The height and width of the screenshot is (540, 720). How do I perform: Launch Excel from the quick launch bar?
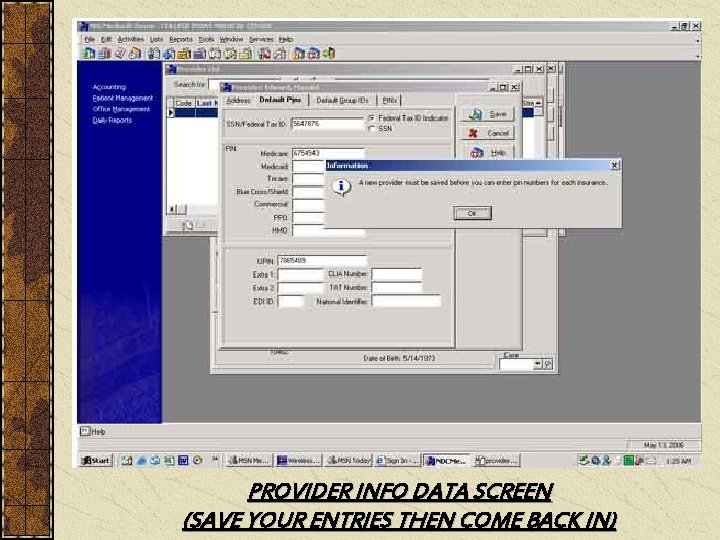[x=169, y=460]
